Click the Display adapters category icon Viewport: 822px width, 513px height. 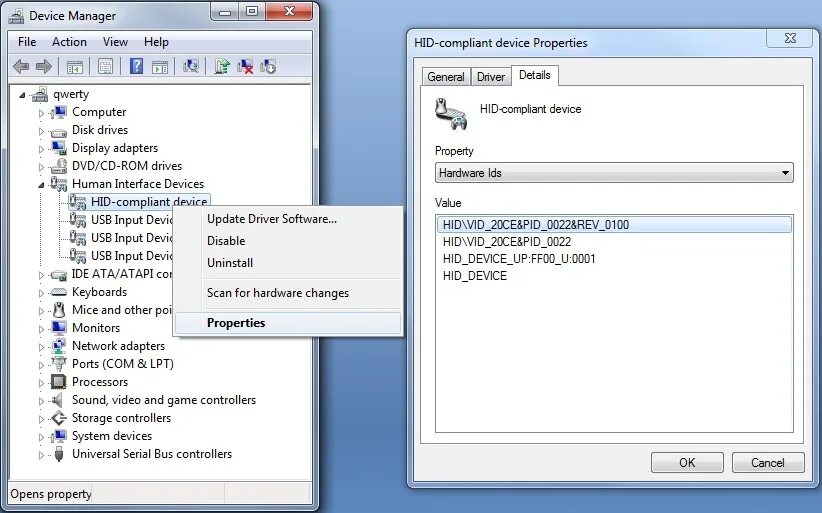click(x=59, y=148)
